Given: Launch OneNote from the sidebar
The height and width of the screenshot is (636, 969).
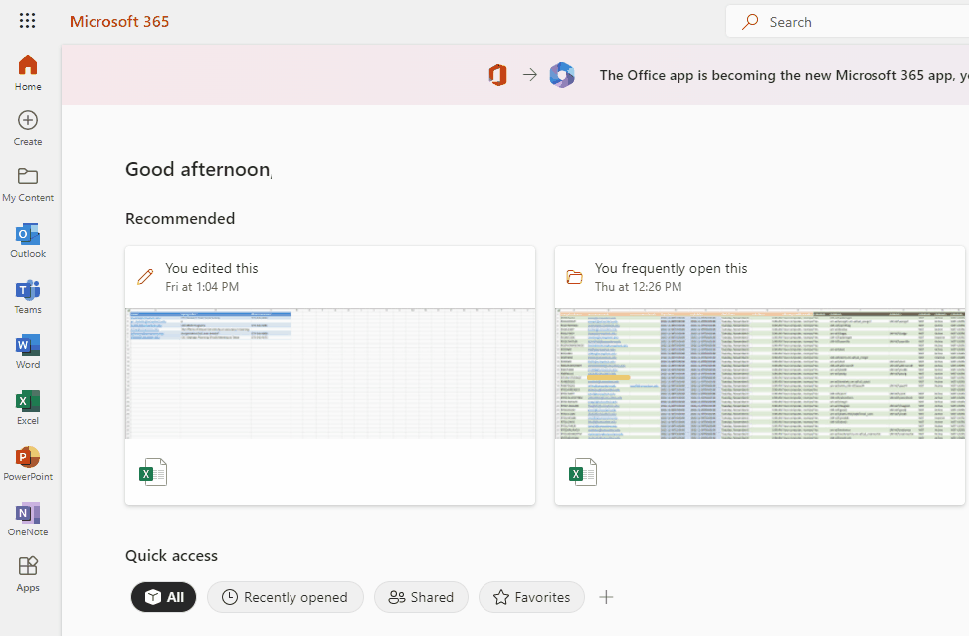Looking at the screenshot, I should click(28, 519).
